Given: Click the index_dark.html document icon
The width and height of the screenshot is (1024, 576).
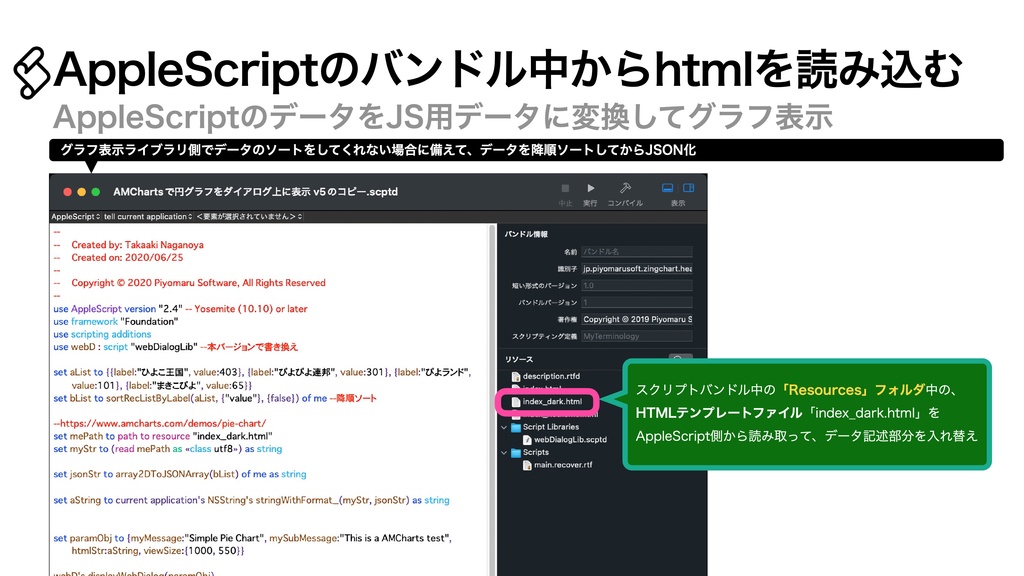Looking at the screenshot, I should click(x=518, y=402).
